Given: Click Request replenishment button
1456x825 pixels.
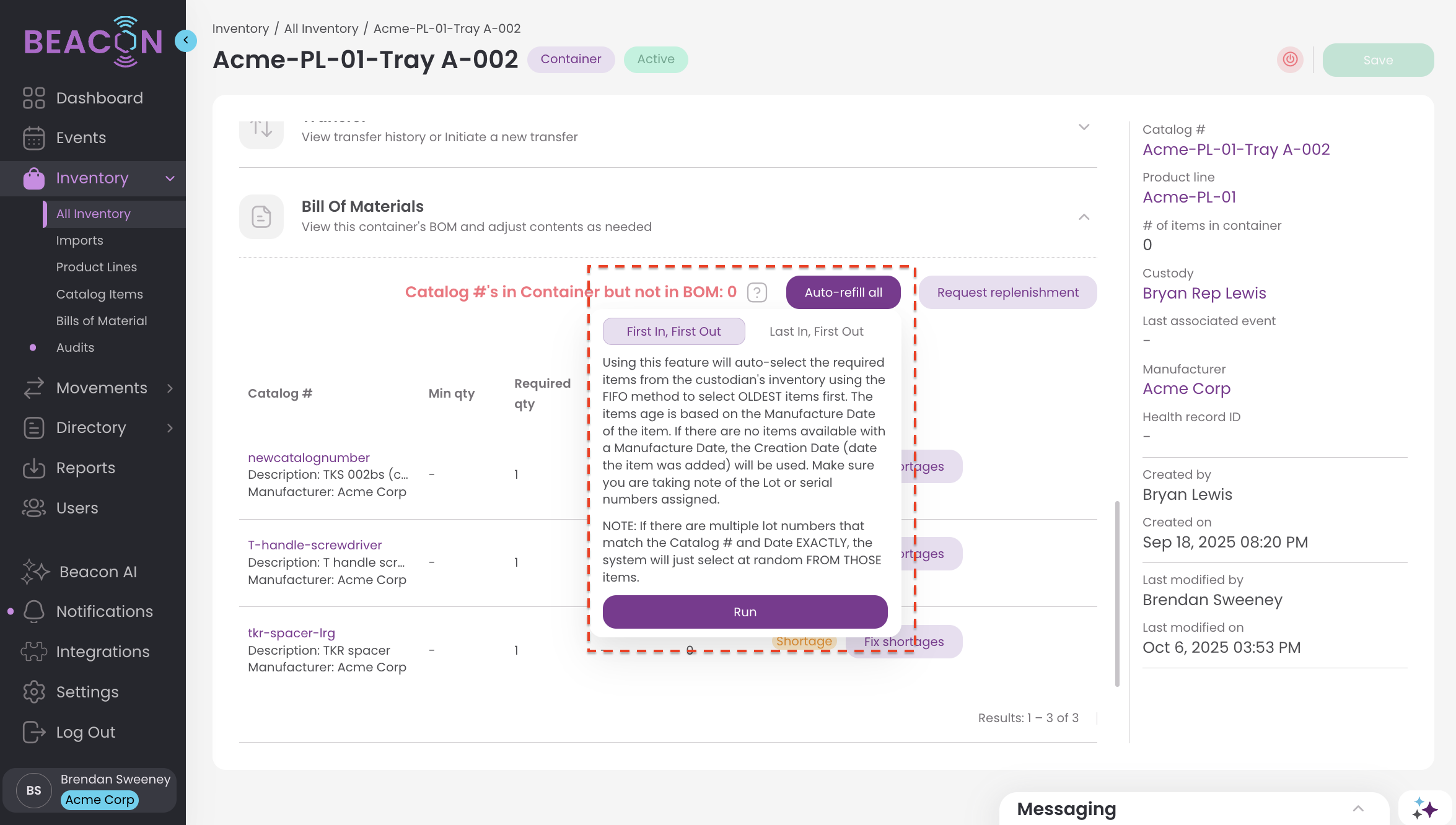Looking at the screenshot, I should (x=1007, y=292).
